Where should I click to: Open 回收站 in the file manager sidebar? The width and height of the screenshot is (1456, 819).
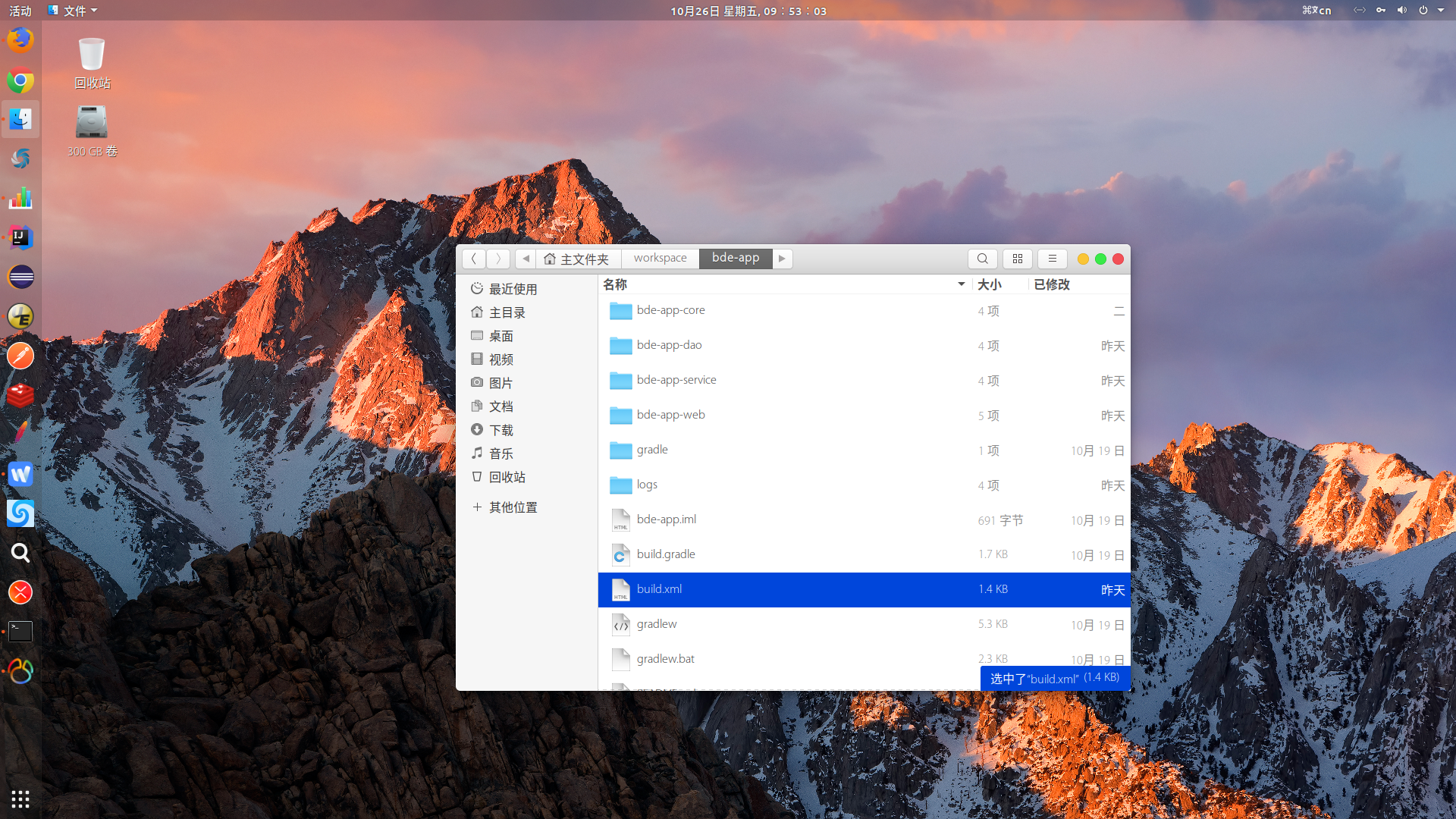coord(507,477)
